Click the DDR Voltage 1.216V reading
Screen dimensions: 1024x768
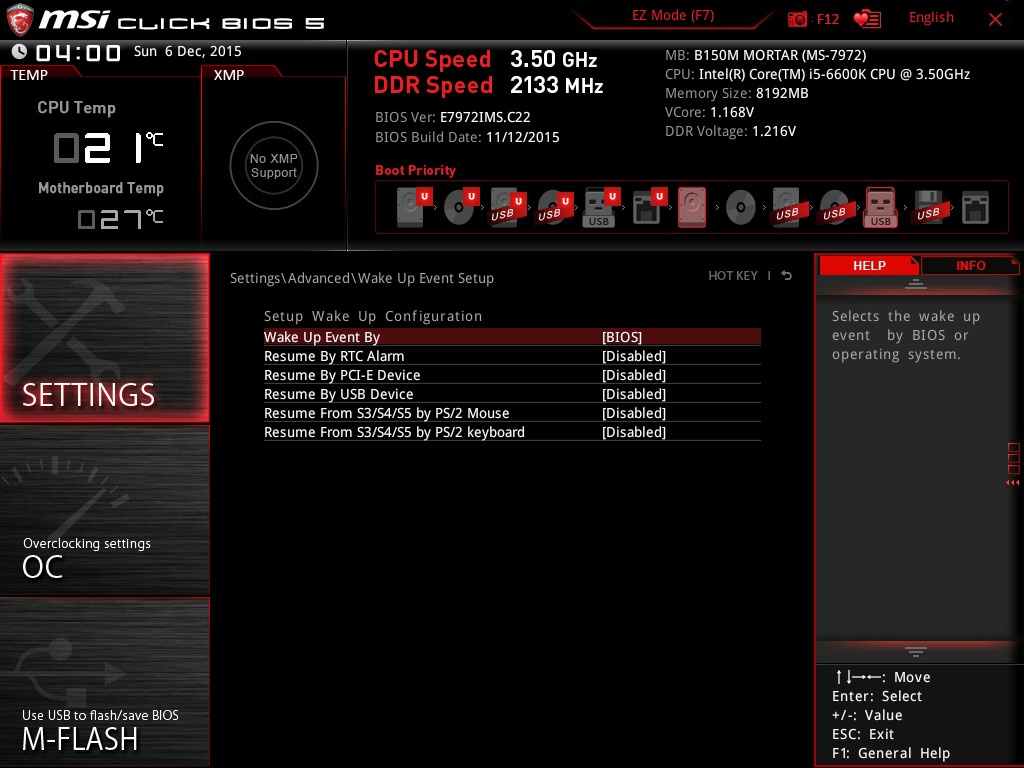click(730, 131)
